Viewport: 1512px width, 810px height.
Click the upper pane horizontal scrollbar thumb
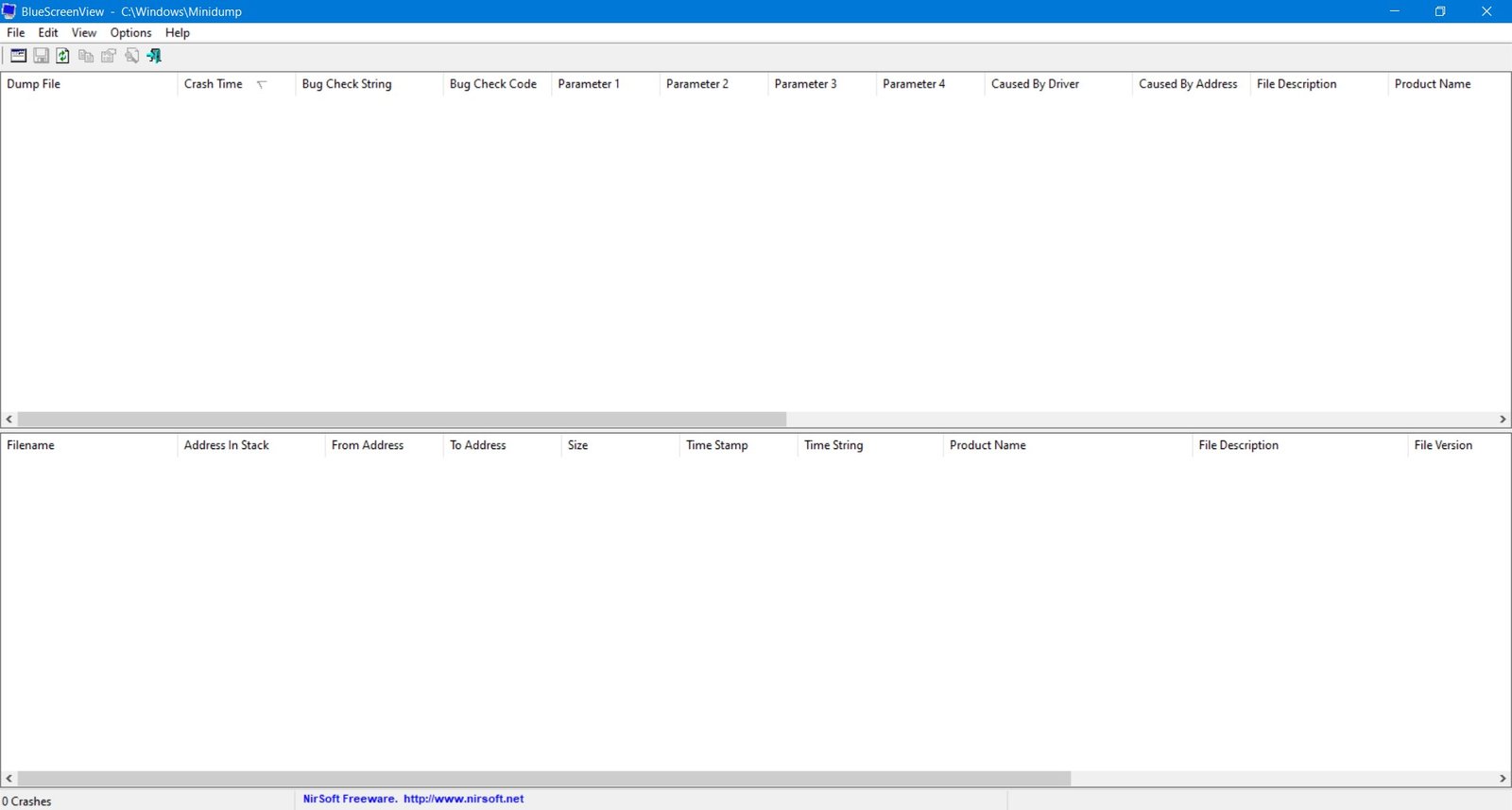coord(402,419)
